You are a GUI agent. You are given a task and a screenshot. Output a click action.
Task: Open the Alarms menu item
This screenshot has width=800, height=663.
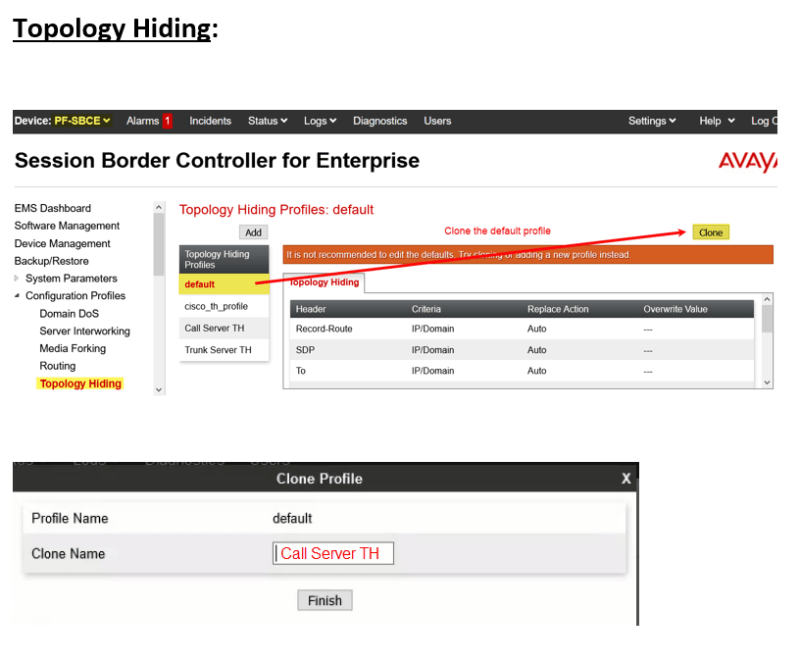click(142, 121)
